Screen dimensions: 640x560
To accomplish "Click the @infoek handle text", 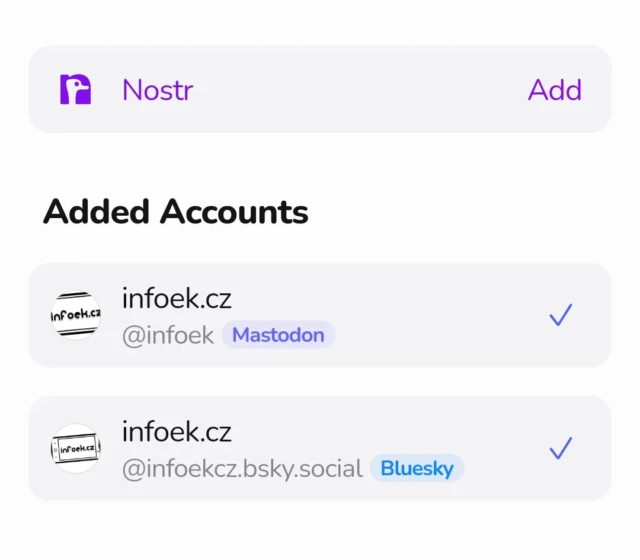I will click(168, 335).
